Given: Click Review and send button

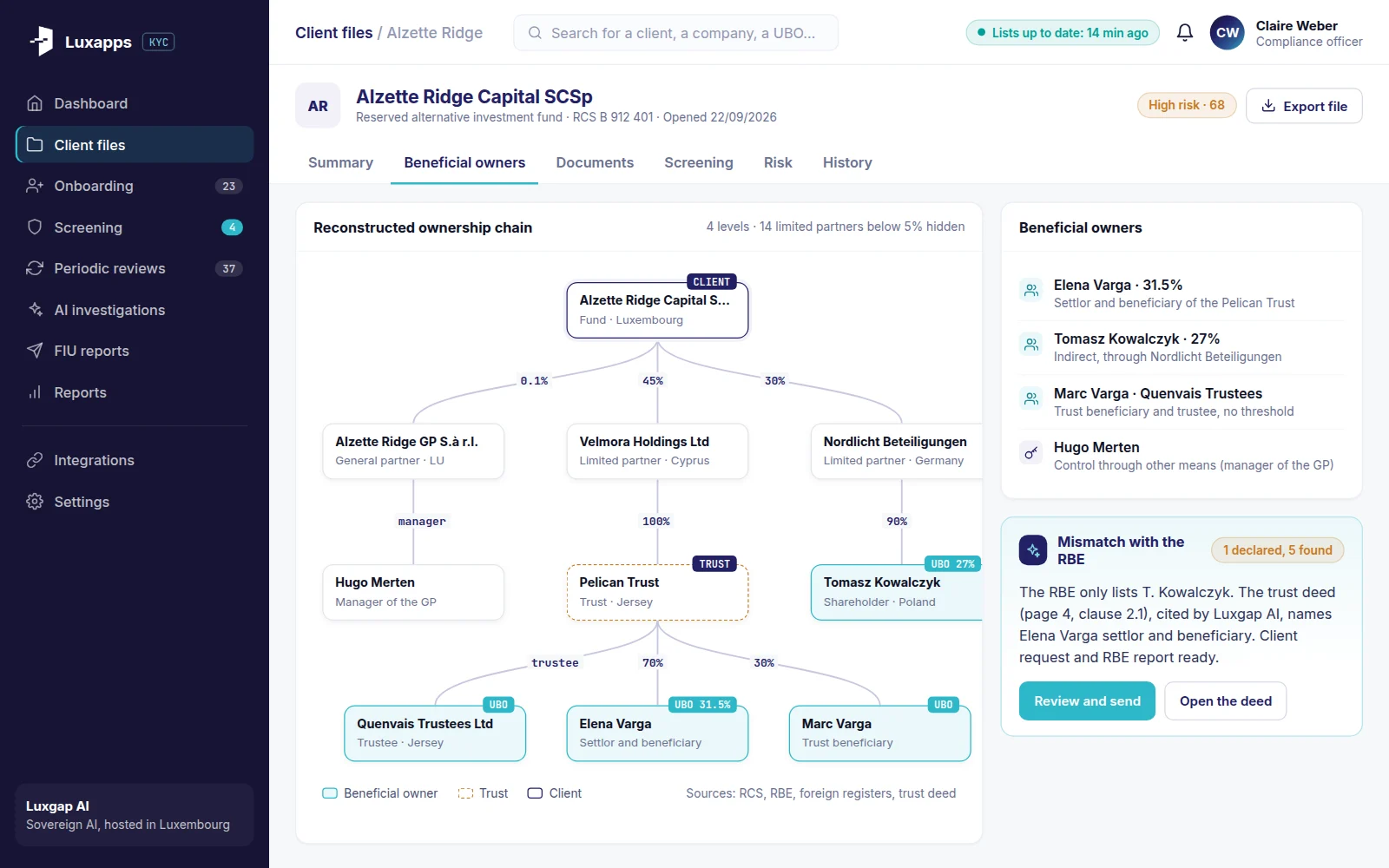Looking at the screenshot, I should (1087, 701).
